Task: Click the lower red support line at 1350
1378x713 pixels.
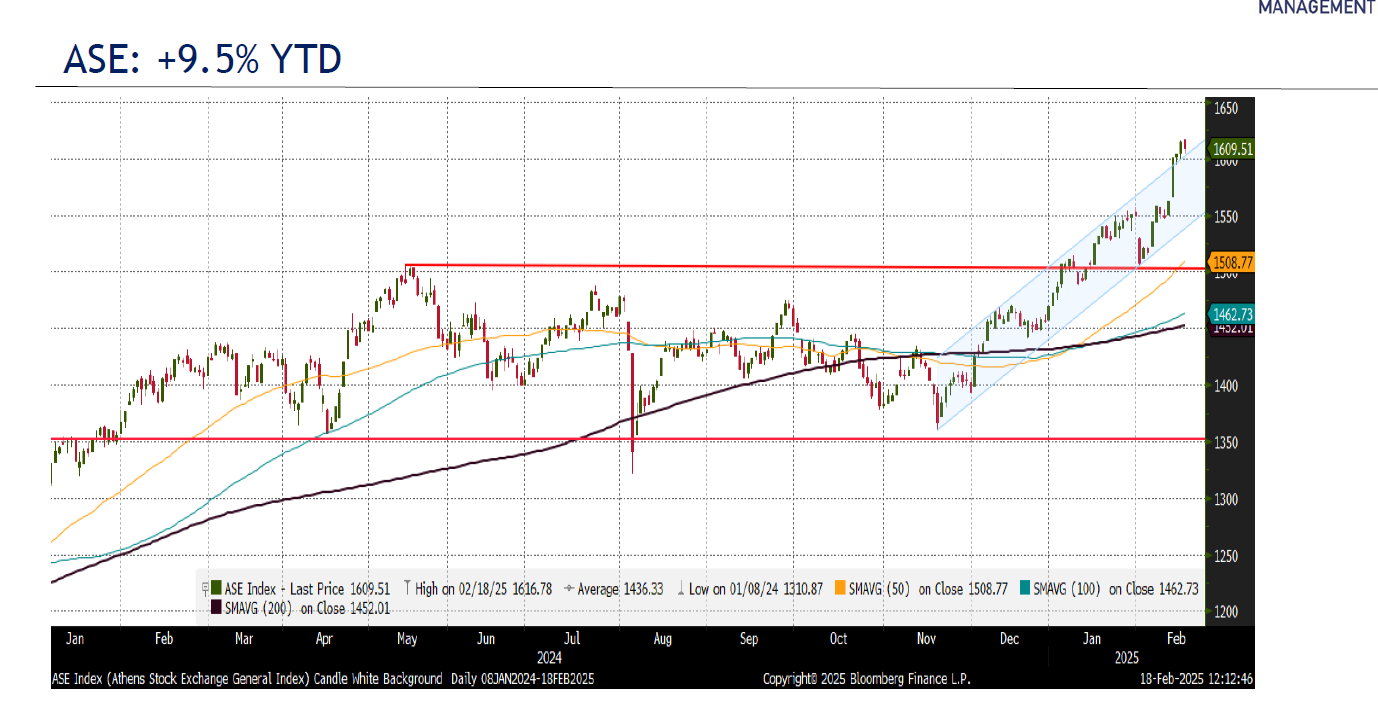Action: pyautogui.click(x=700, y=438)
